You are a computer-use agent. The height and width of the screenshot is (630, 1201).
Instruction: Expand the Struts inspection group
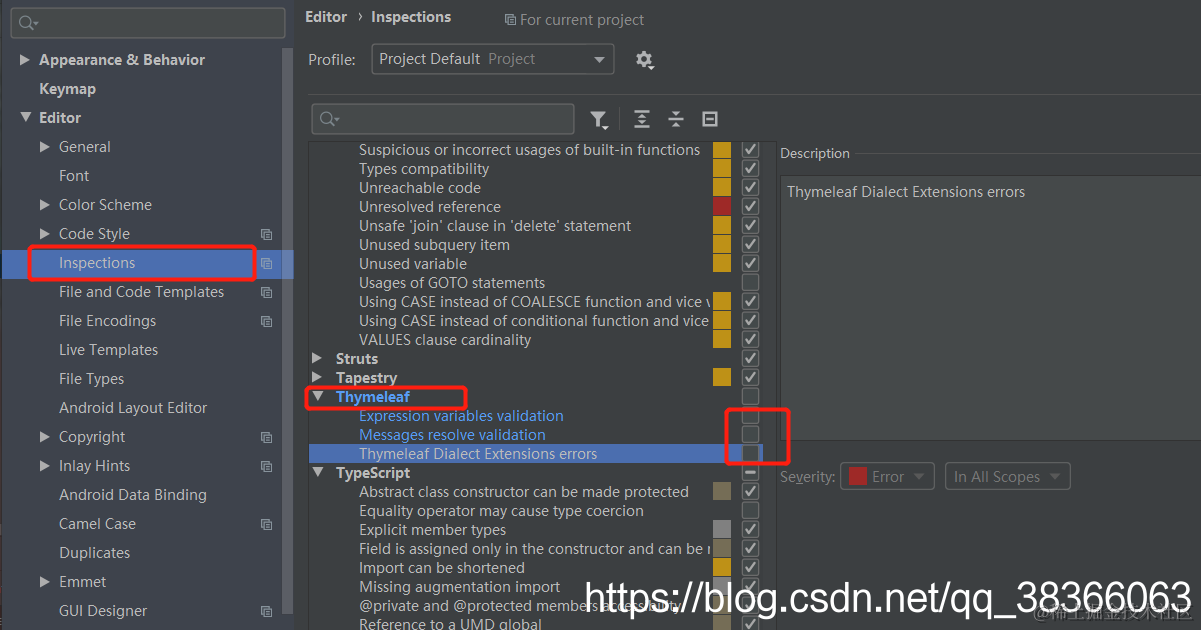point(317,359)
